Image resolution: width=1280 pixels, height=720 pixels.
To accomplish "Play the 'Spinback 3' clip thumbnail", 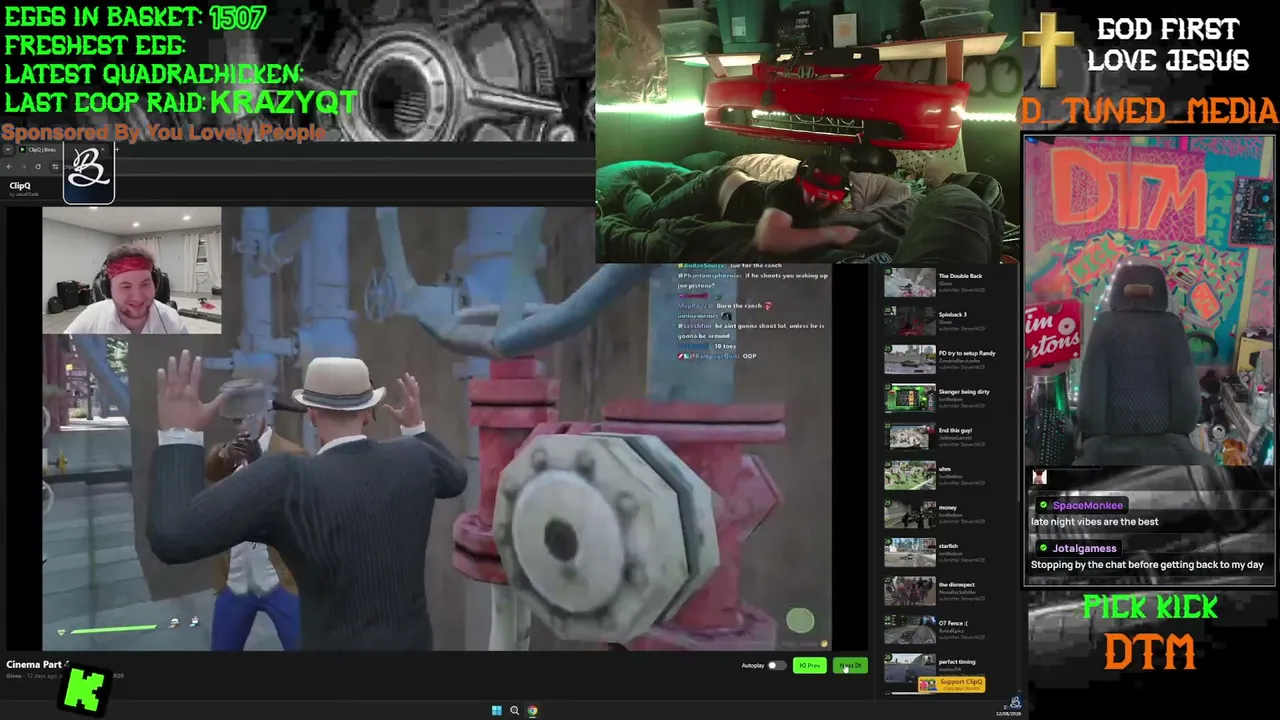I will [909, 321].
